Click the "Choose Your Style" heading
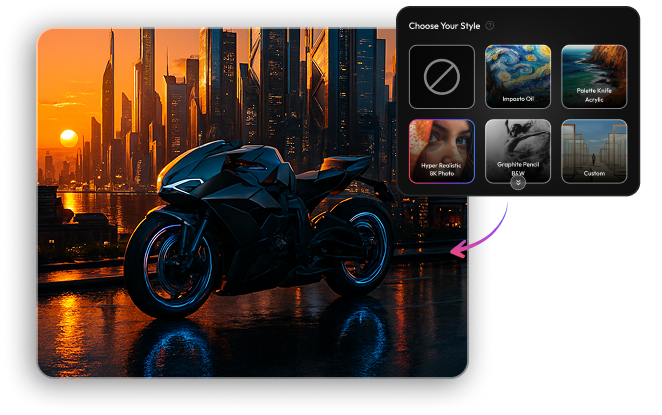Image resolution: width=662 pixels, height=415 pixels. (x=444, y=25)
